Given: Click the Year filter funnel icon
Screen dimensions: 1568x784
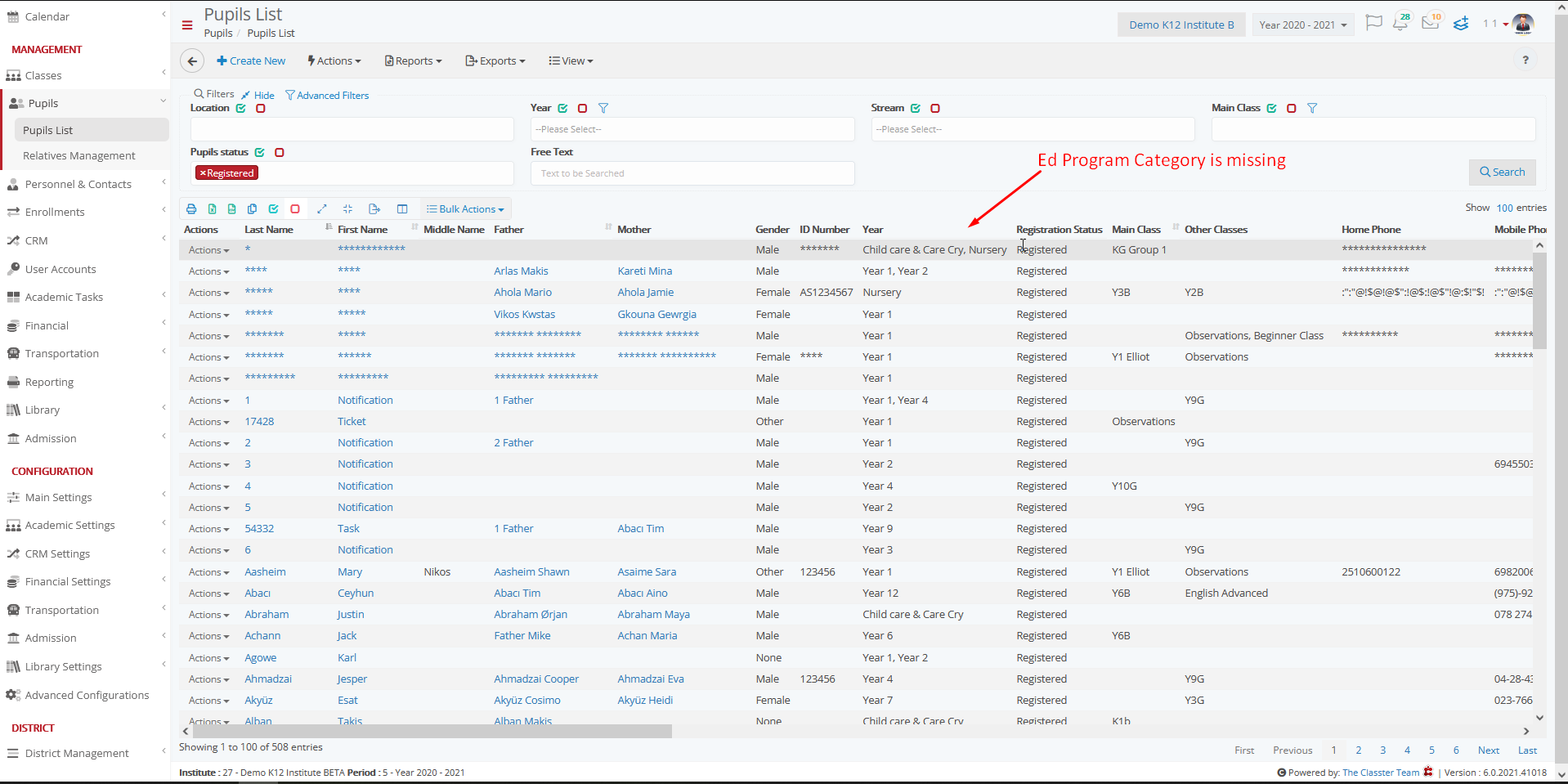Looking at the screenshot, I should click(603, 108).
